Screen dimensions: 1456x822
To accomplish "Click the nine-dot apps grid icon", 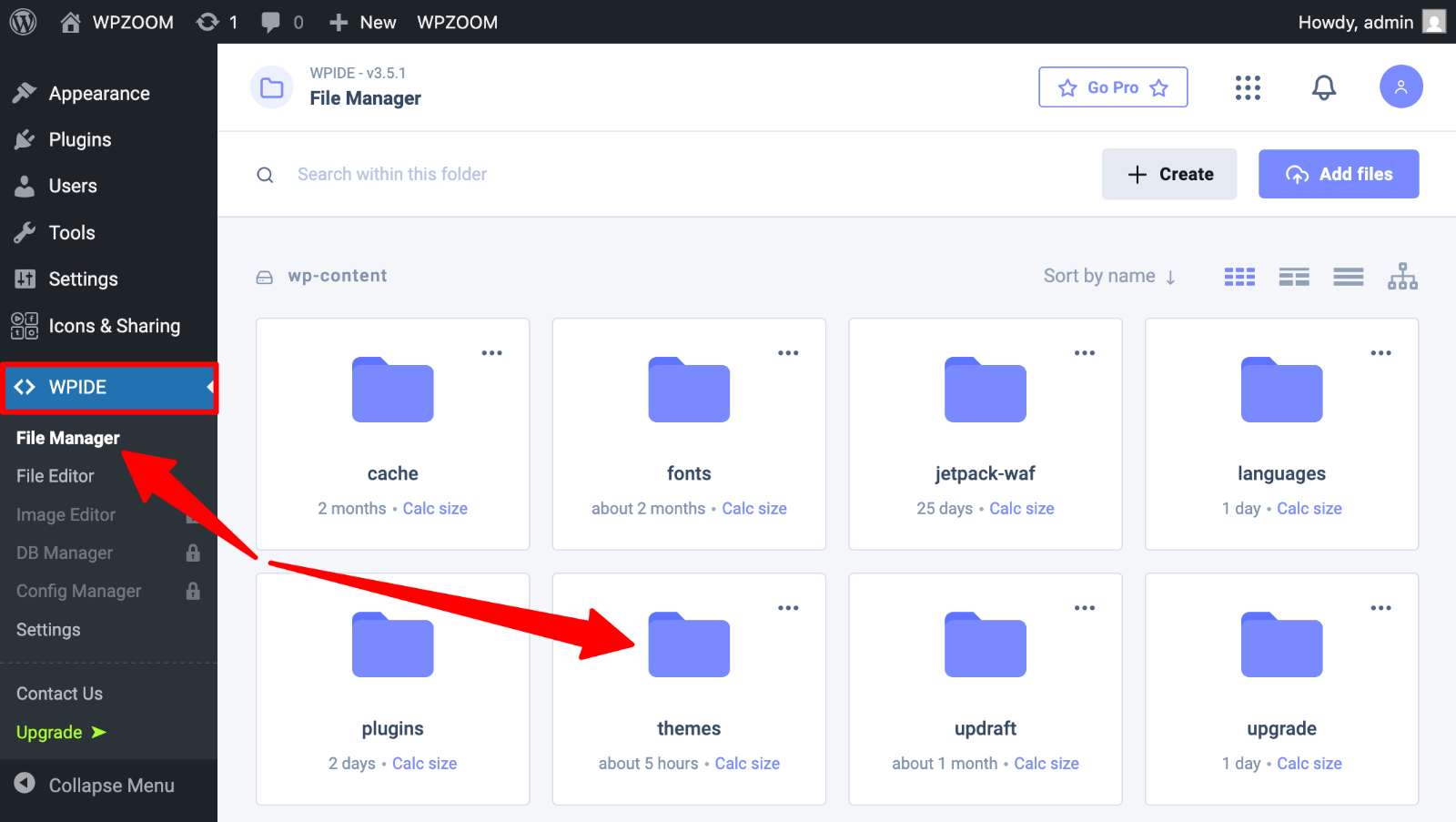I will (x=1248, y=86).
